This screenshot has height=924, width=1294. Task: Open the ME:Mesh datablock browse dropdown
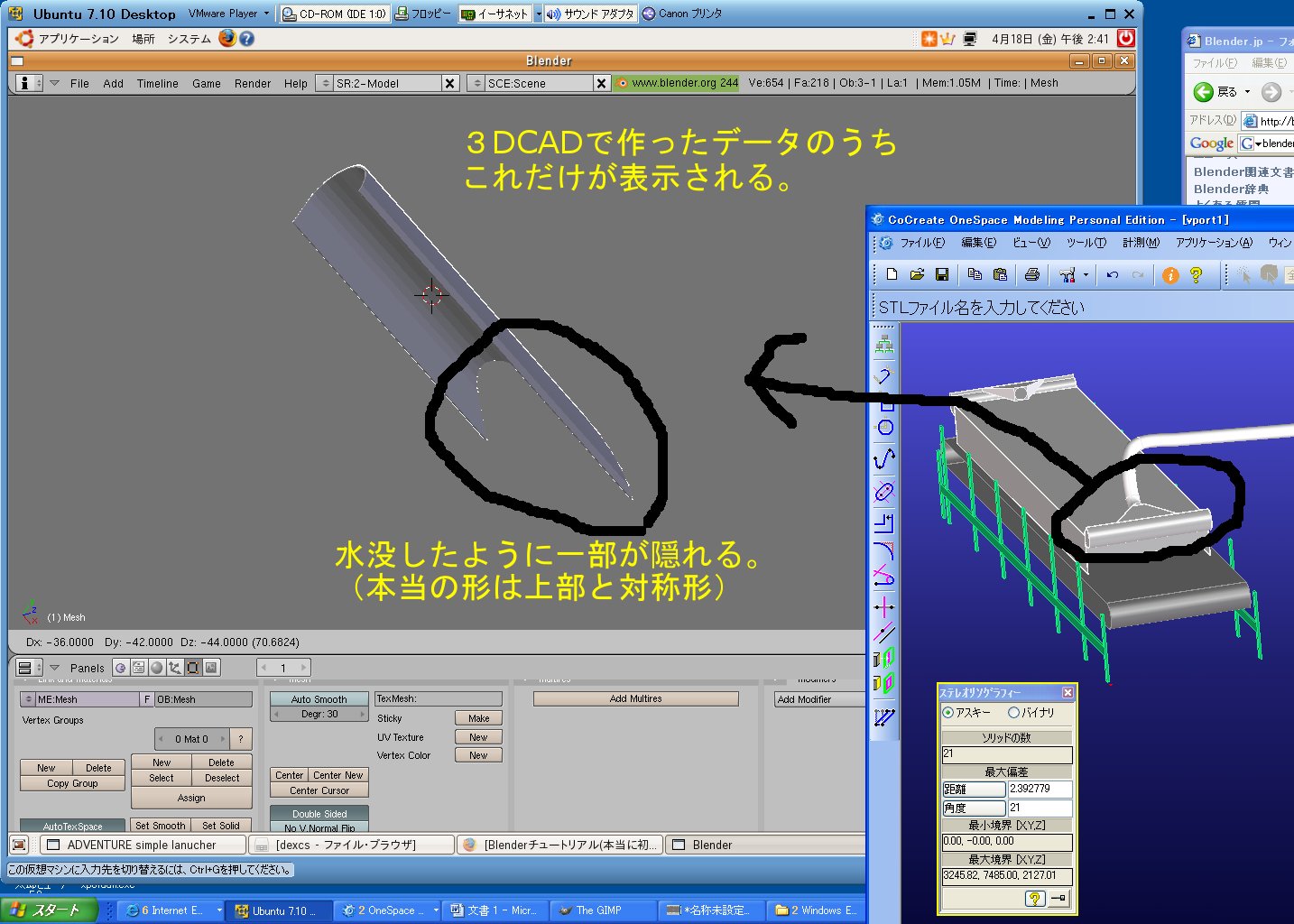click(x=28, y=699)
